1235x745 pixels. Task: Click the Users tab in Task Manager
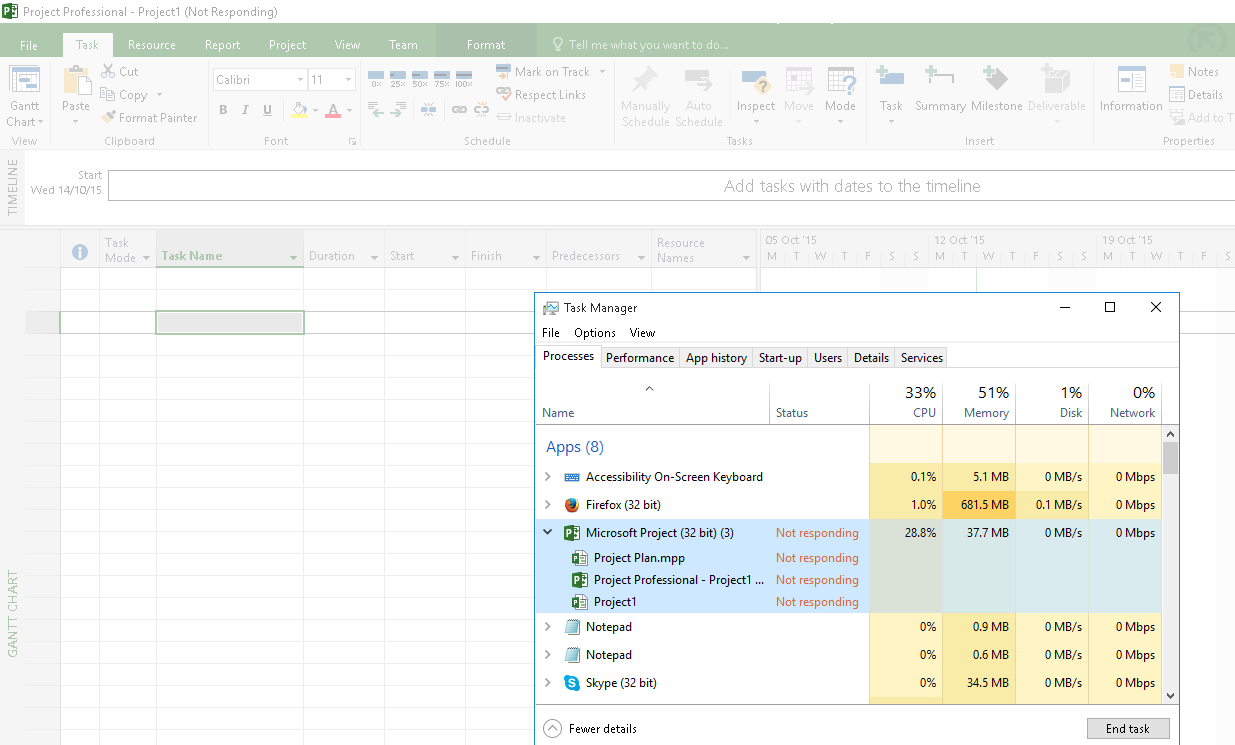828,357
